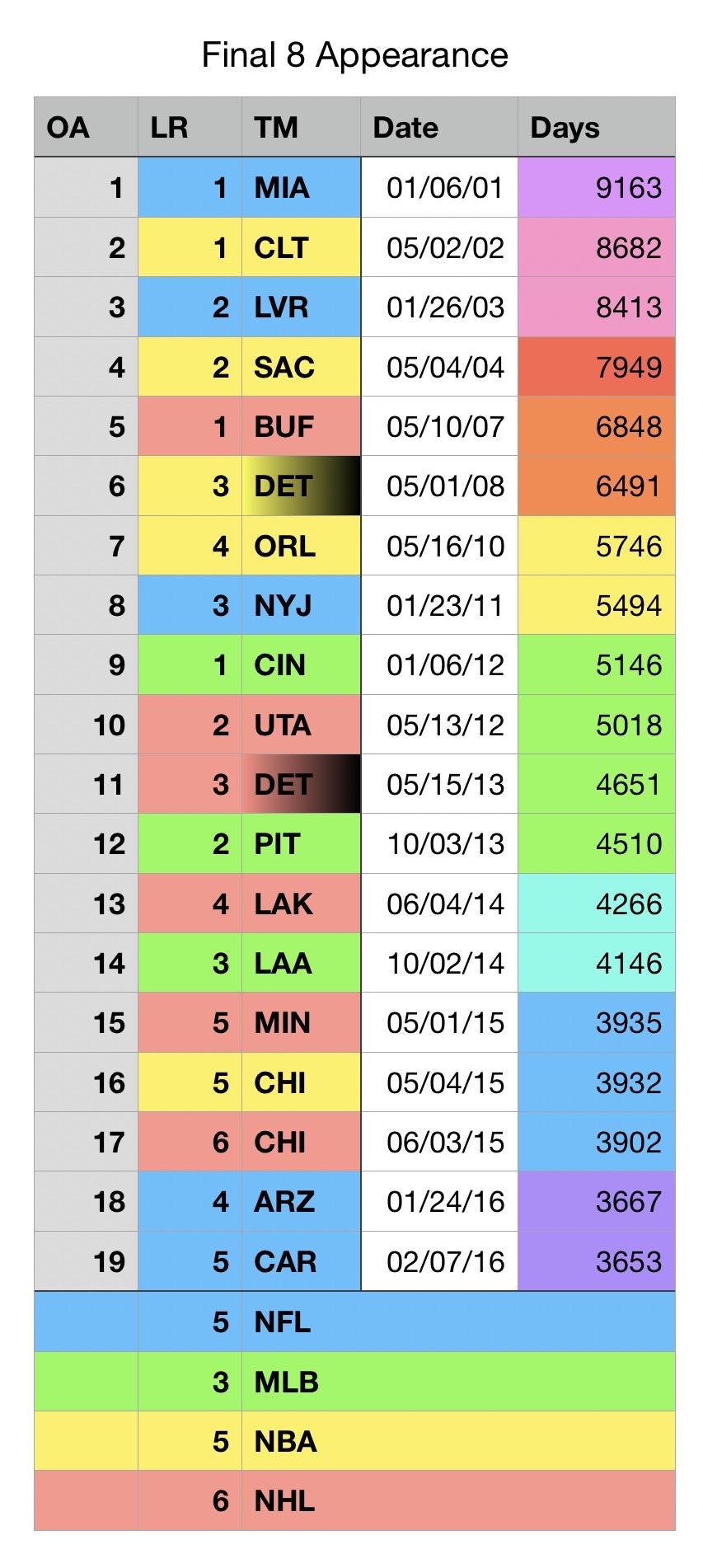Click the Days cell showing 4266

pyautogui.click(x=595, y=904)
